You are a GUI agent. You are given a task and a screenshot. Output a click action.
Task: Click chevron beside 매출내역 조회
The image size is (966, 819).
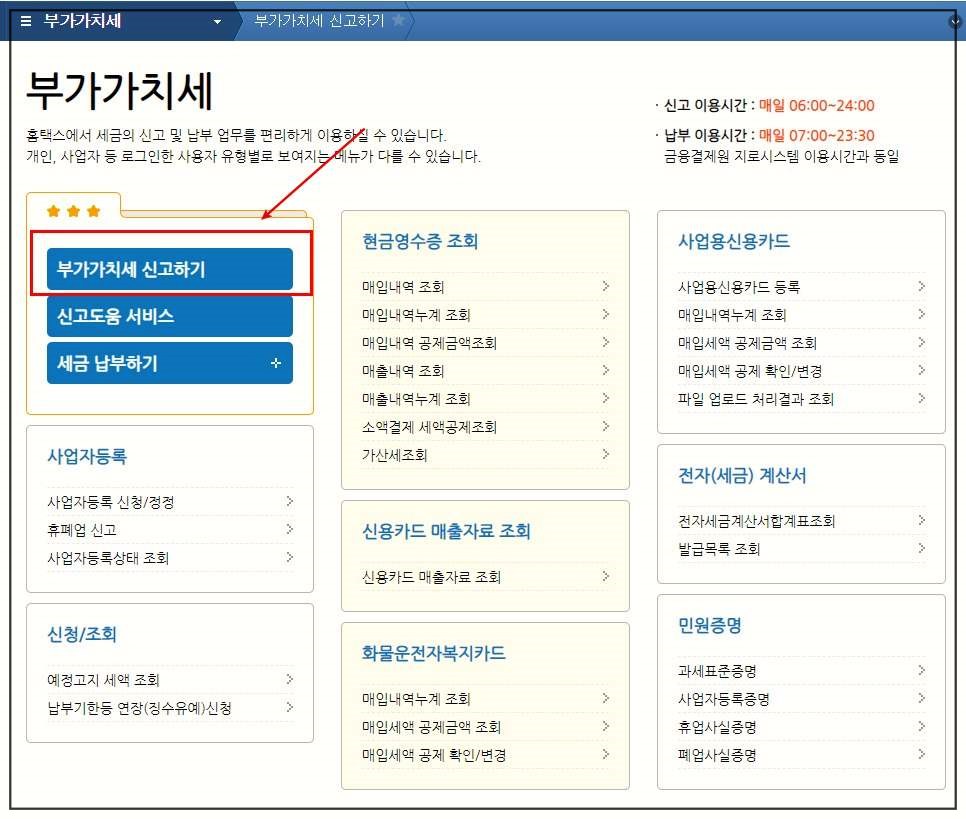606,370
